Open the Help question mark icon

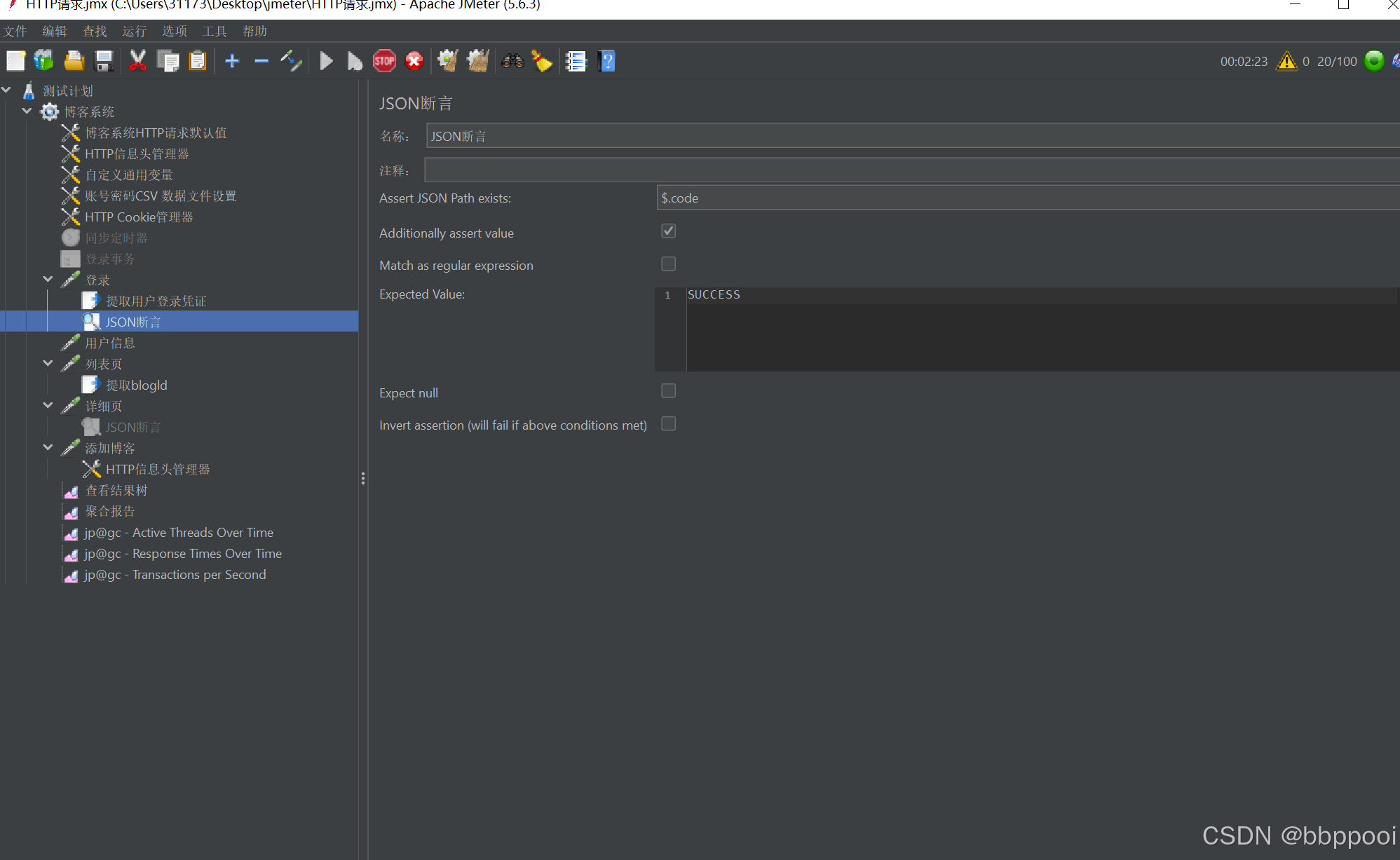click(x=607, y=62)
